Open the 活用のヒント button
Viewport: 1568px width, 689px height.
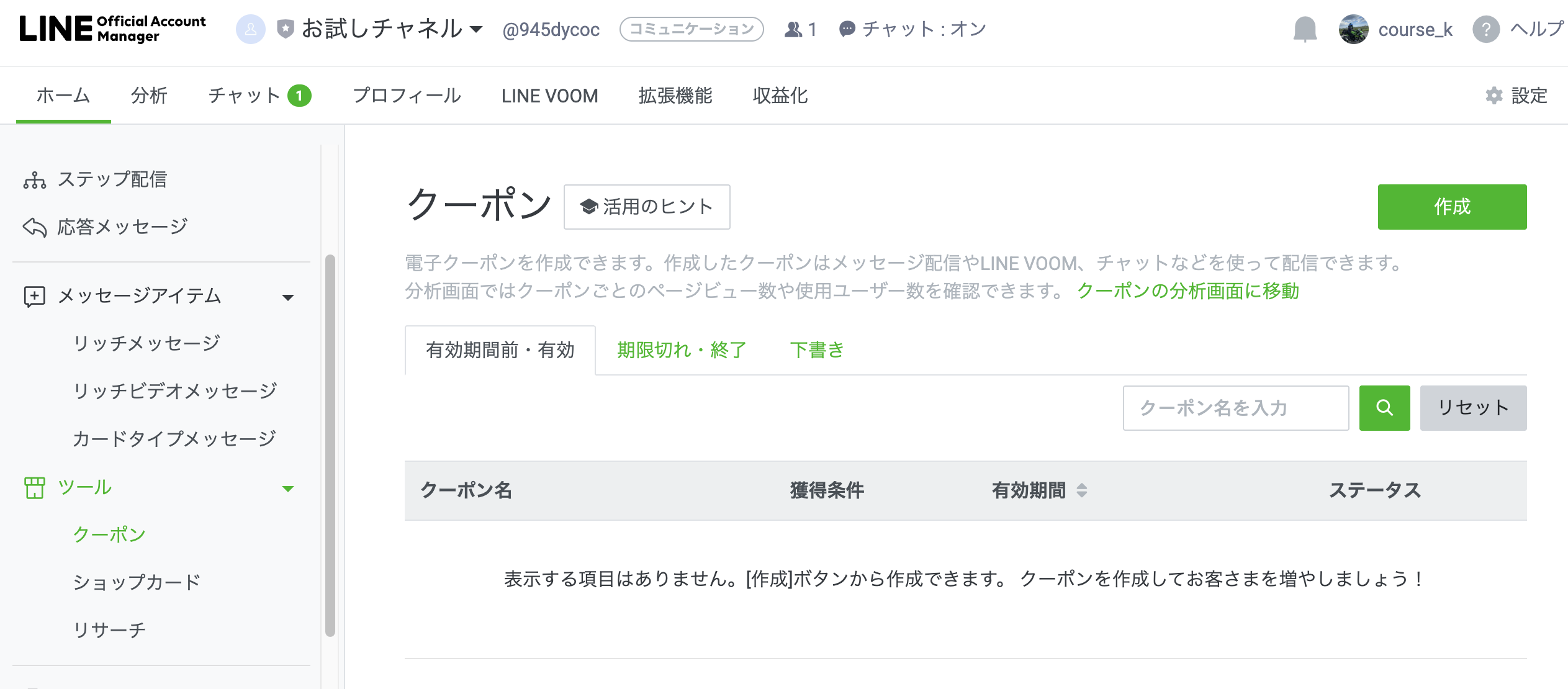point(647,207)
